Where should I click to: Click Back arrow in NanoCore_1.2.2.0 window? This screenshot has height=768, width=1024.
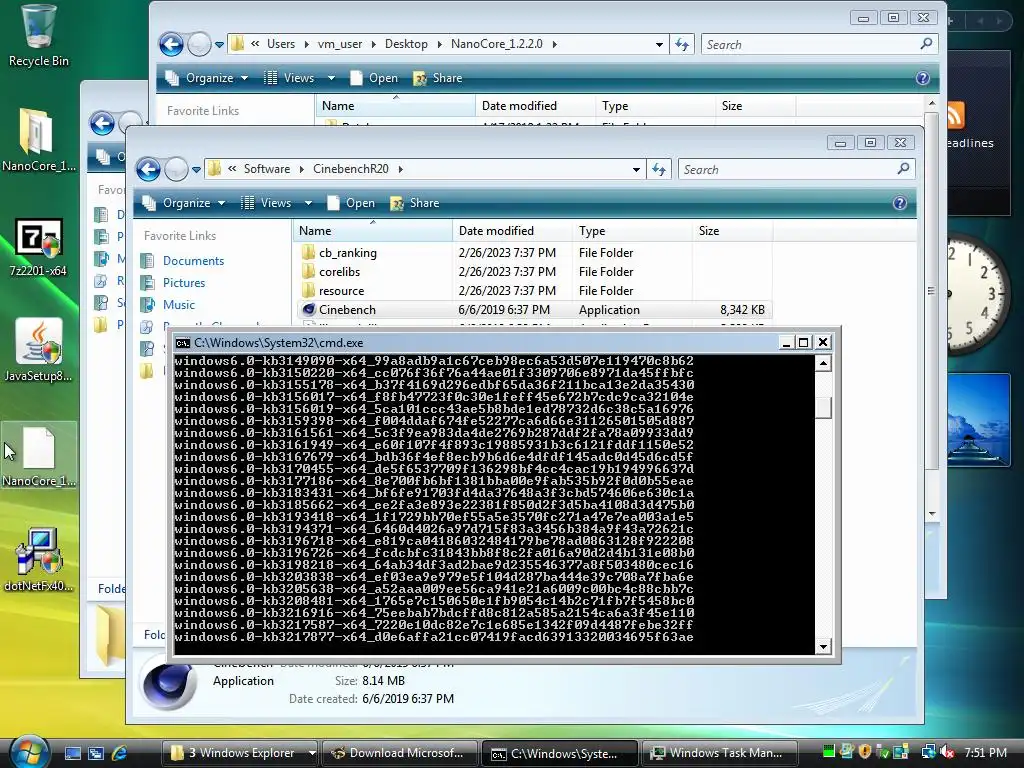click(171, 44)
